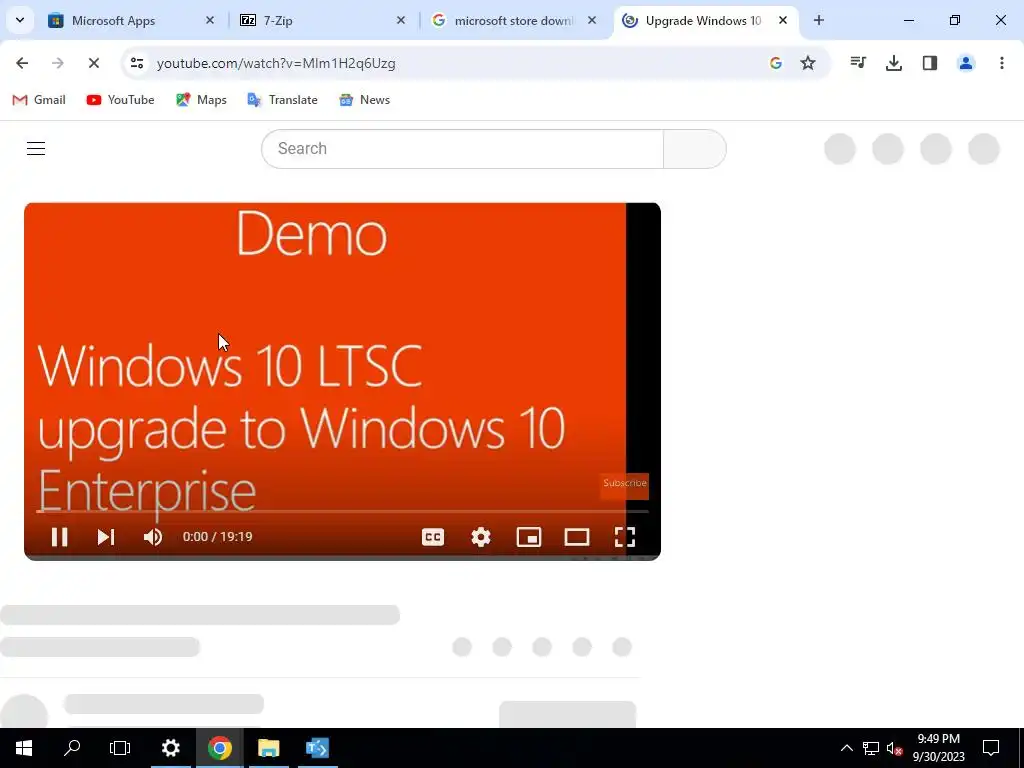Close the microsoft store download tab
Viewport: 1024px width, 768px height.
tap(592, 21)
